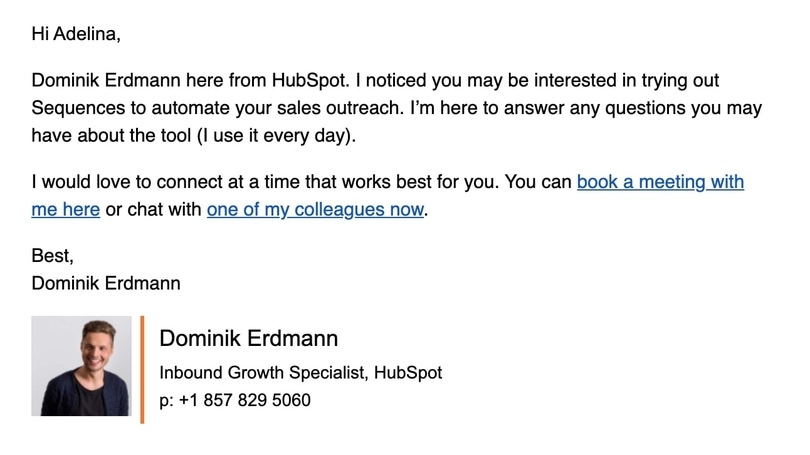Viewport: 810px width, 455px height.
Task: Click the "Best," sign-off line
Action: [52, 256]
